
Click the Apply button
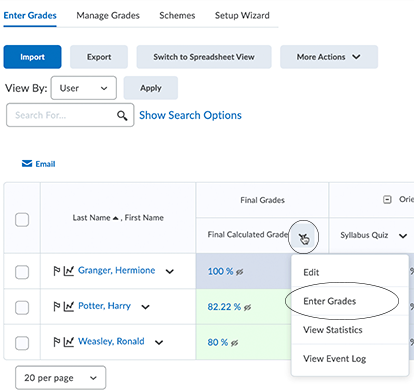click(x=151, y=88)
